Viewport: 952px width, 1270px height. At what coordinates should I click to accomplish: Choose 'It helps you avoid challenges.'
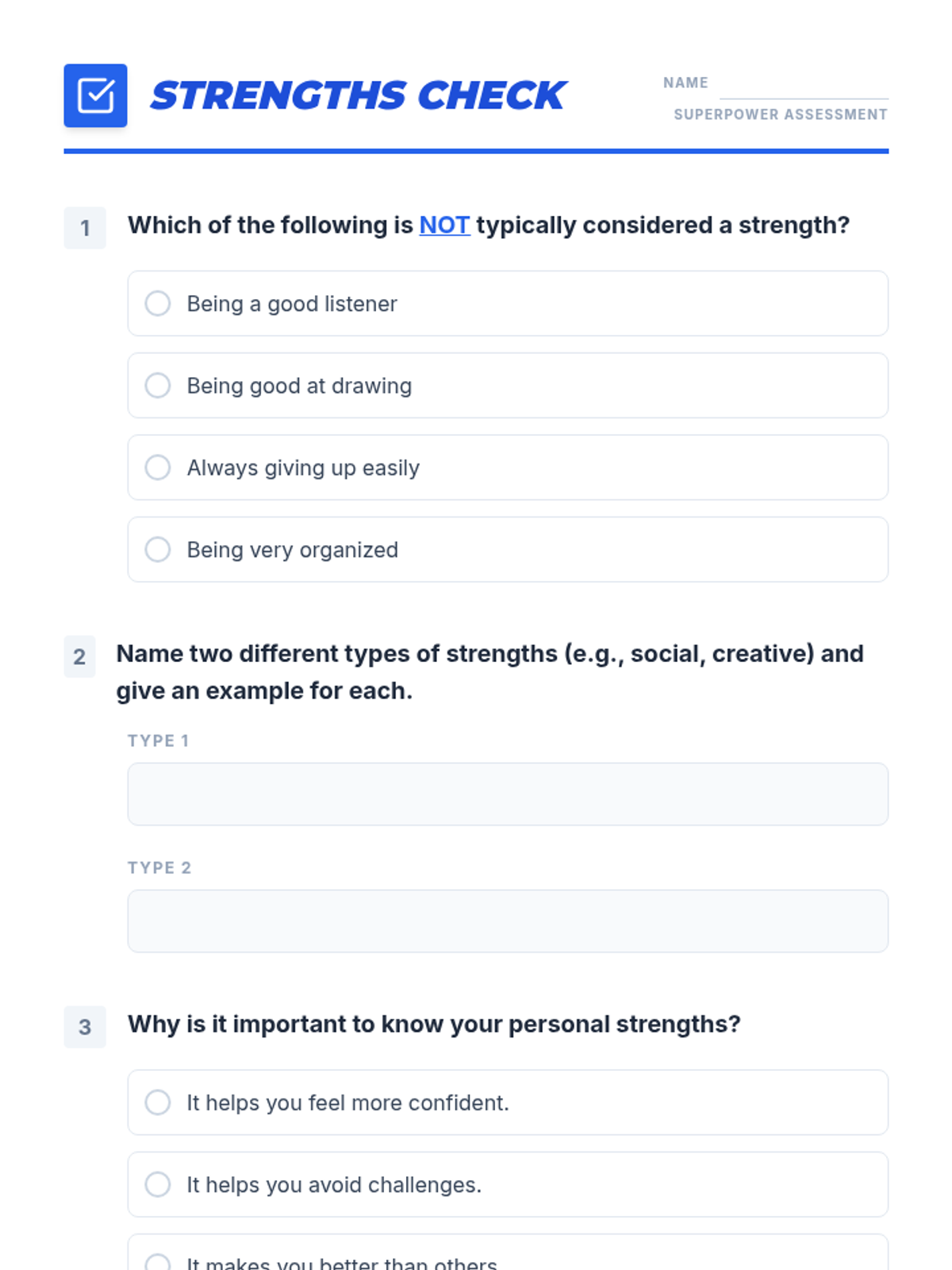pos(158,1184)
